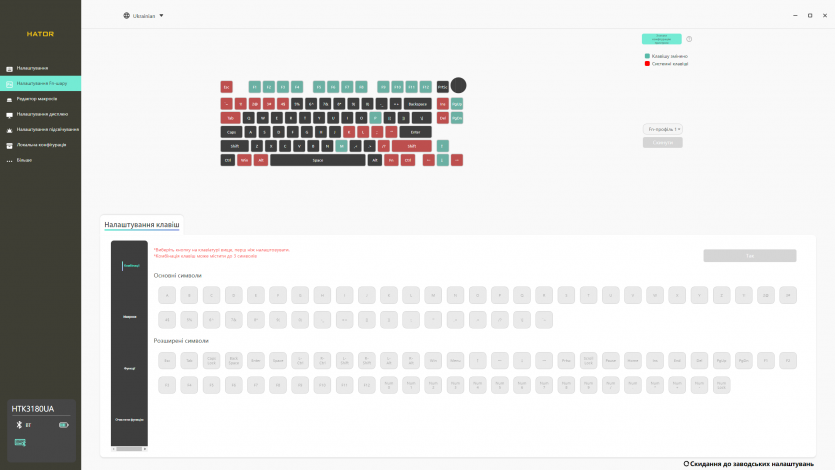Select Налаштування Fn-шару menu item
The image size is (835, 470).
(x=42, y=83)
